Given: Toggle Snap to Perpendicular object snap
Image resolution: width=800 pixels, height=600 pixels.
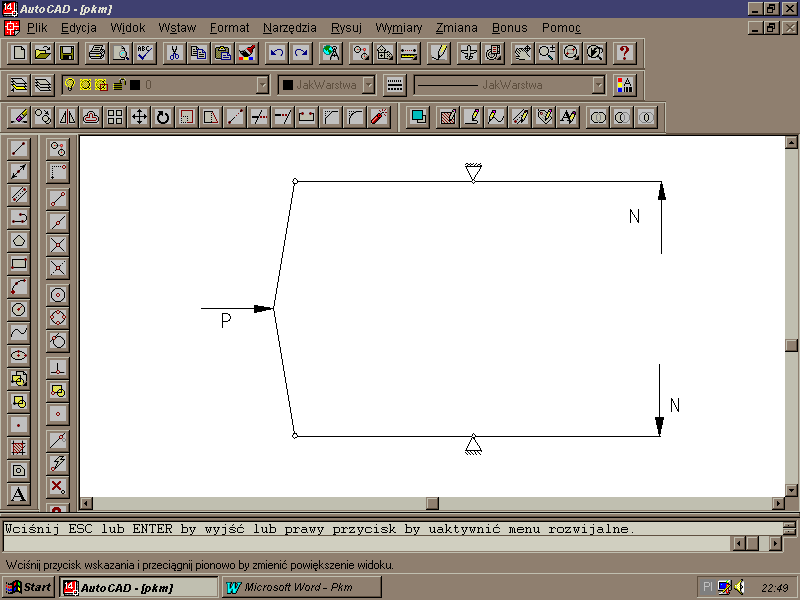Looking at the screenshot, I should pos(58,367).
